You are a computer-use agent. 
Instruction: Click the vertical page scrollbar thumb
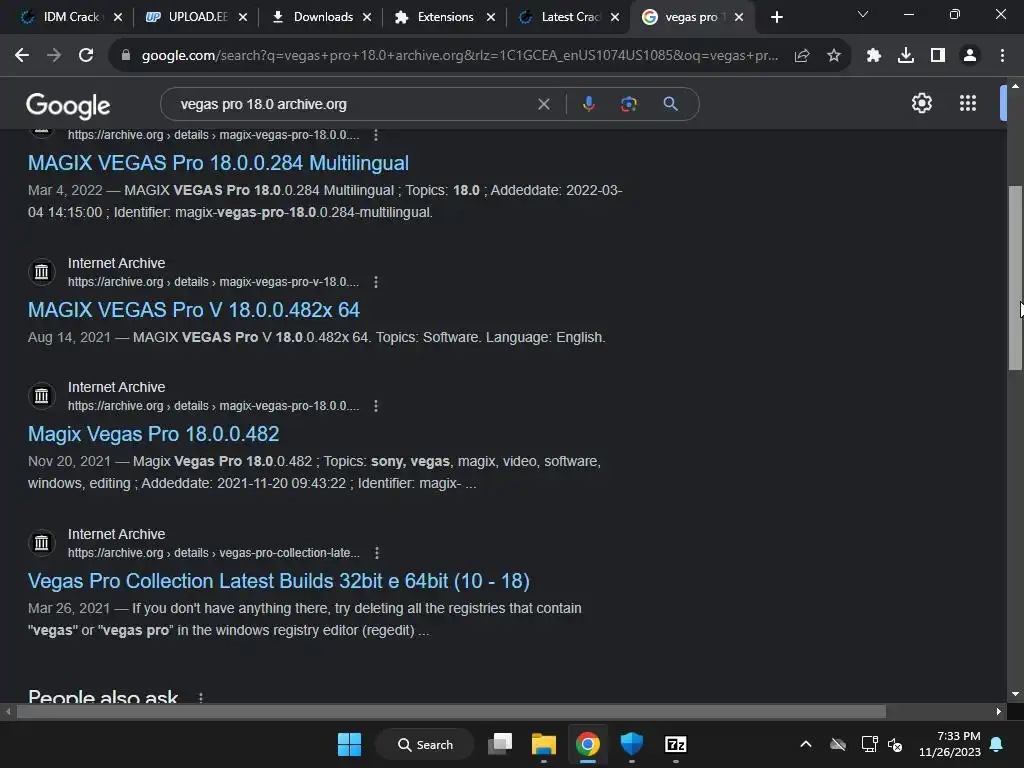click(1015, 278)
